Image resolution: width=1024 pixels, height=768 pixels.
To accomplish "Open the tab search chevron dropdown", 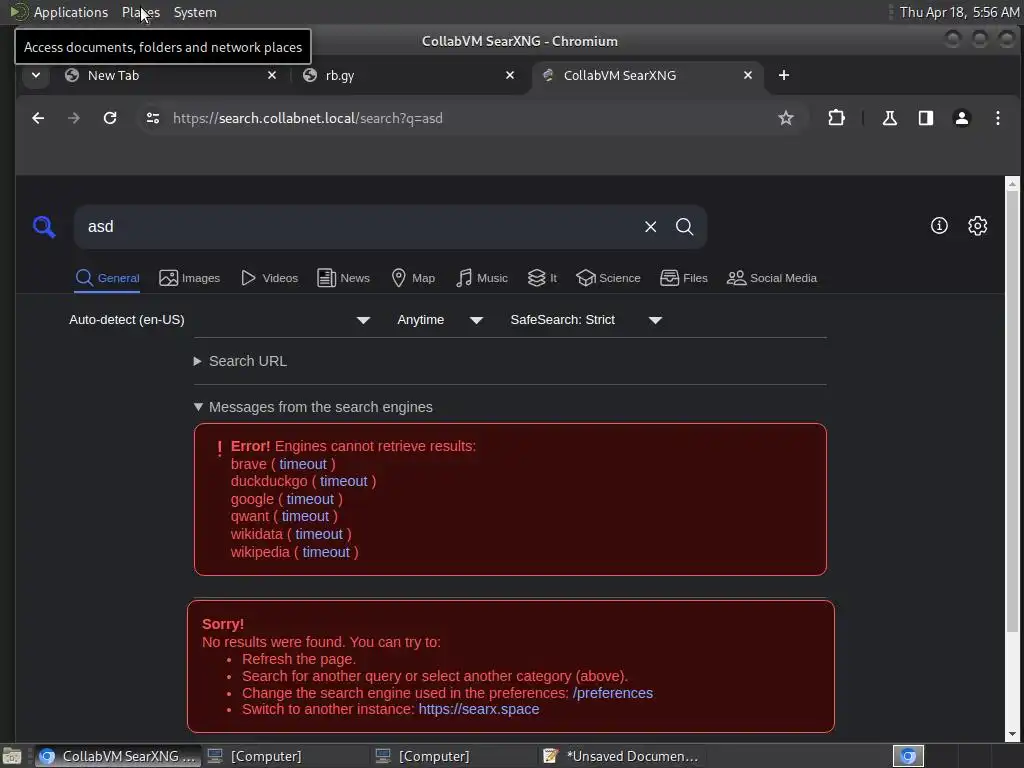I will coord(36,75).
